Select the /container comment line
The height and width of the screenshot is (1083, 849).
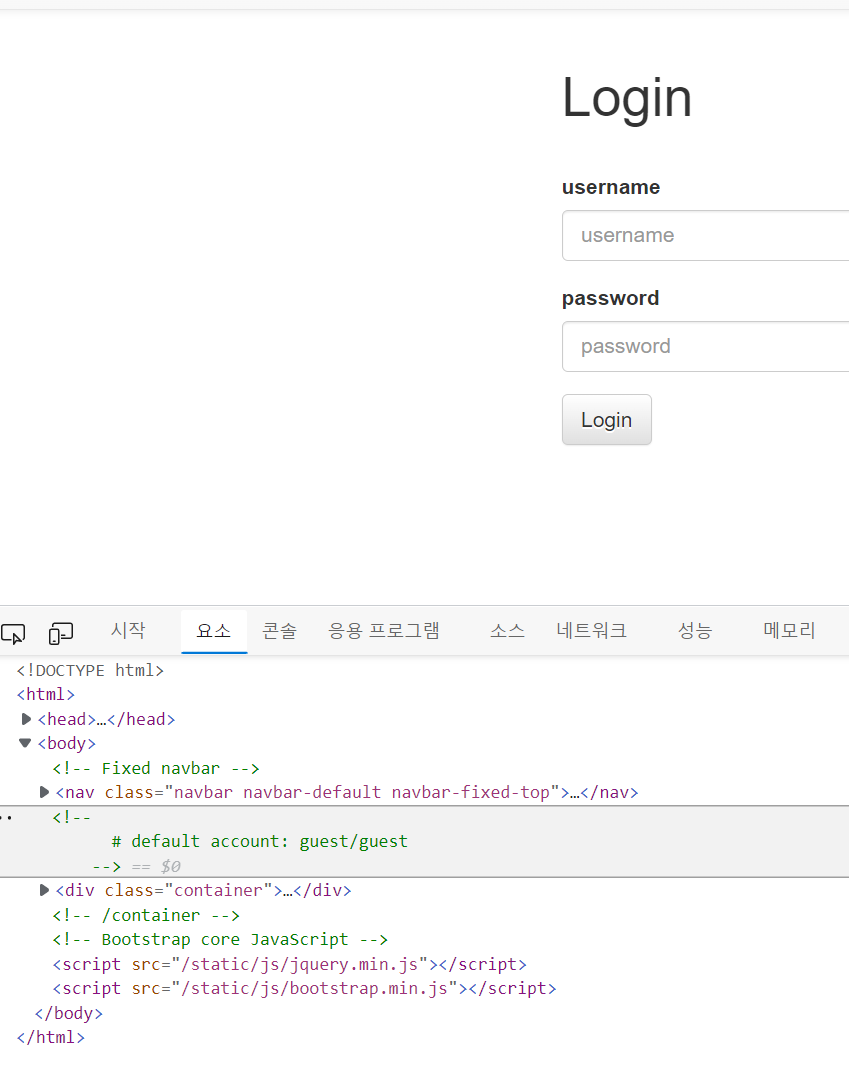click(146, 915)
